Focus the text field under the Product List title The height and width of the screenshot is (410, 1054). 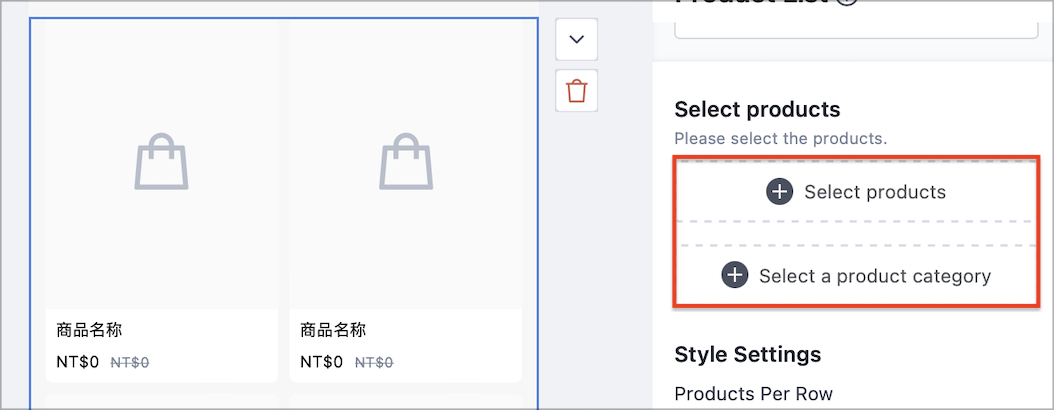click(856, 30)
